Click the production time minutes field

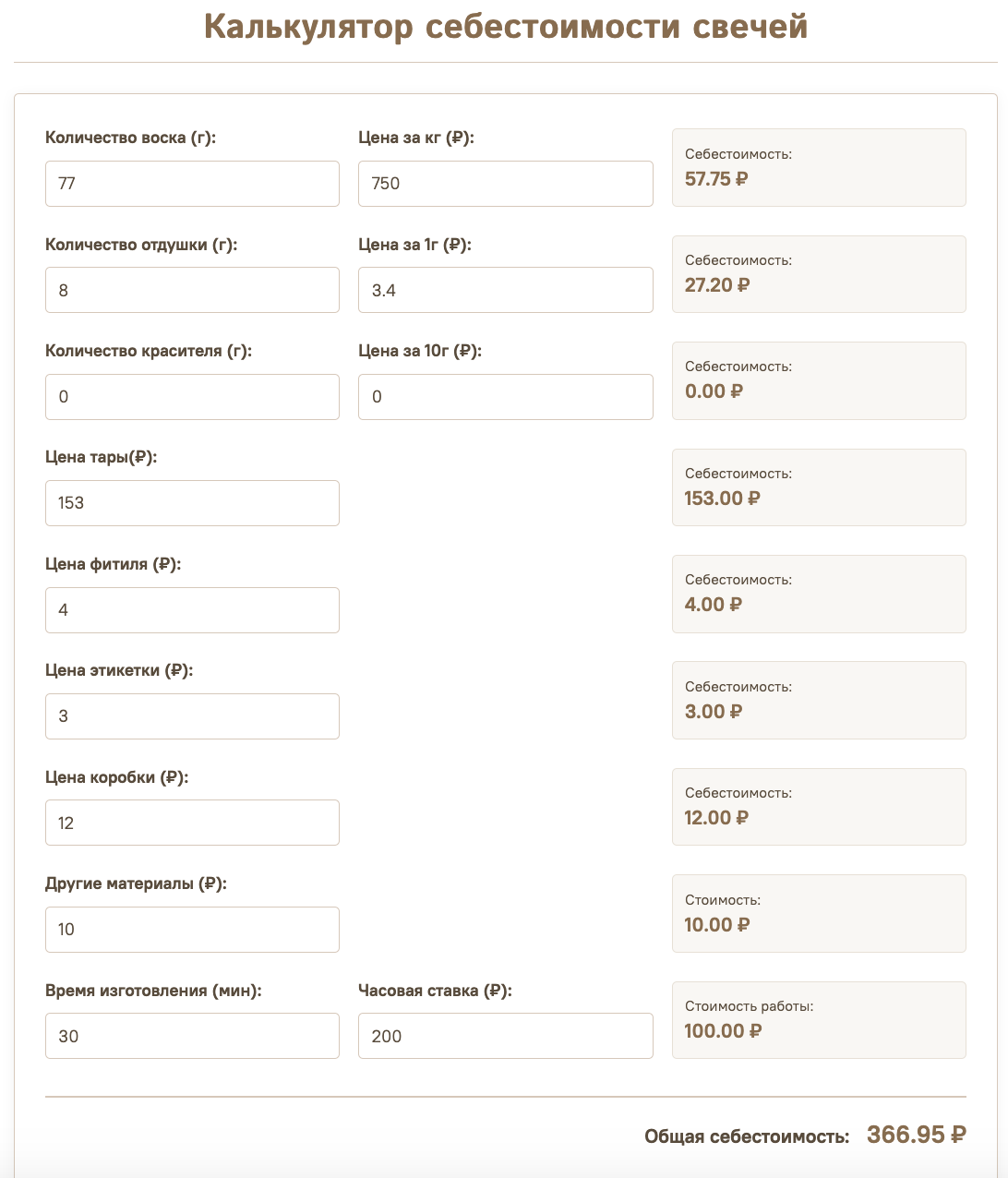tap(192, 1036)
